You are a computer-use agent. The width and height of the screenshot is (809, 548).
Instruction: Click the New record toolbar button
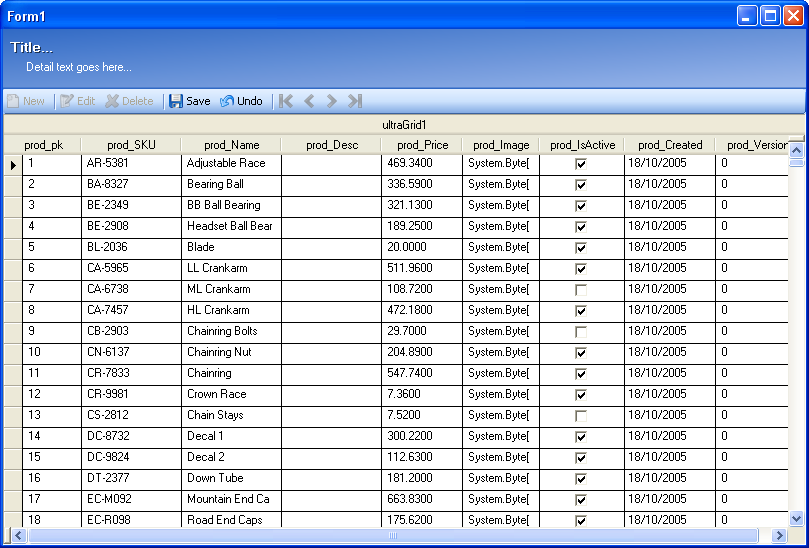26,101
